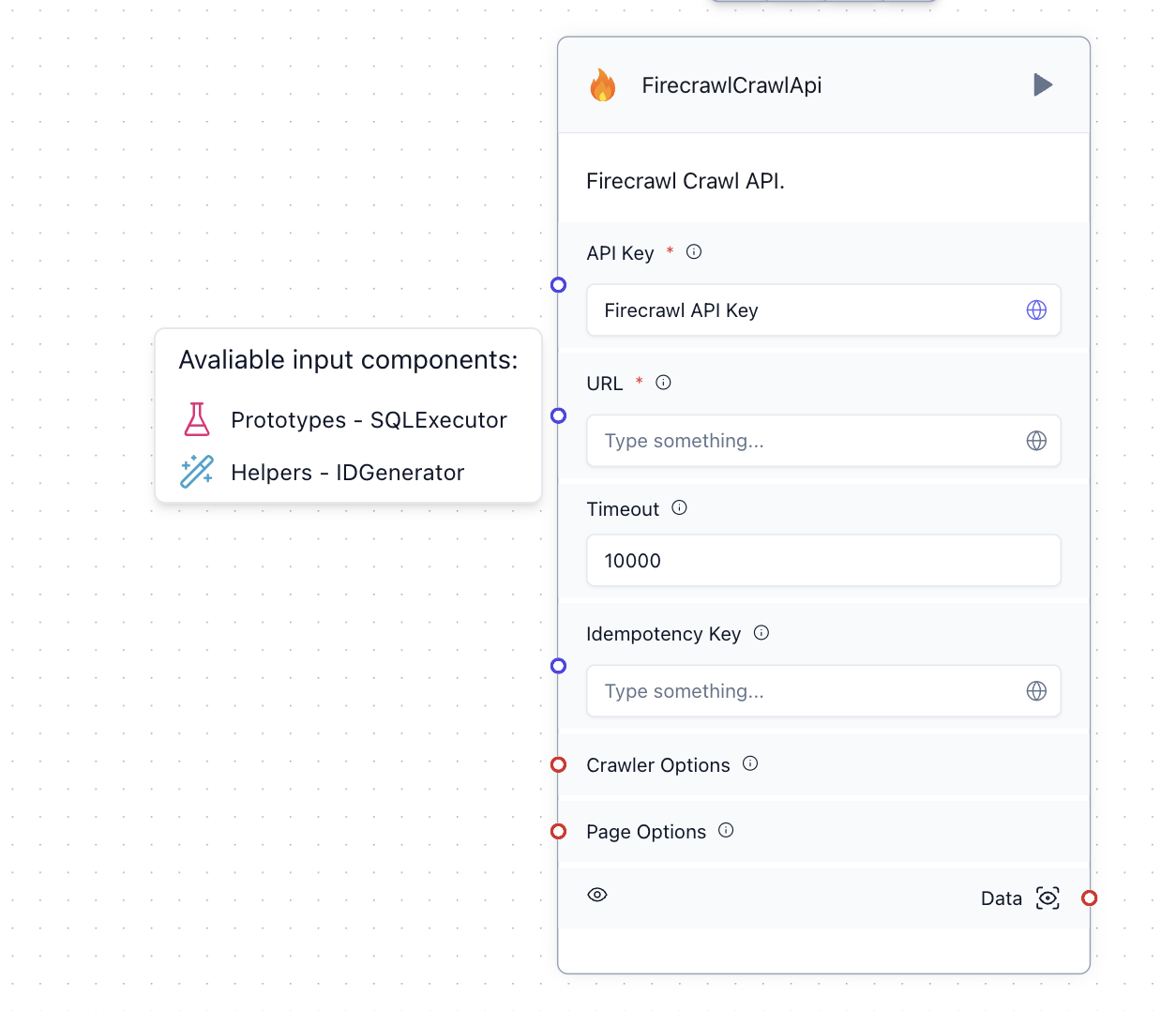The width and height of the screenshot is (1176, 1011).
Task: Show Timeout info tooltip icon
Action: click(x=680, y=508)
